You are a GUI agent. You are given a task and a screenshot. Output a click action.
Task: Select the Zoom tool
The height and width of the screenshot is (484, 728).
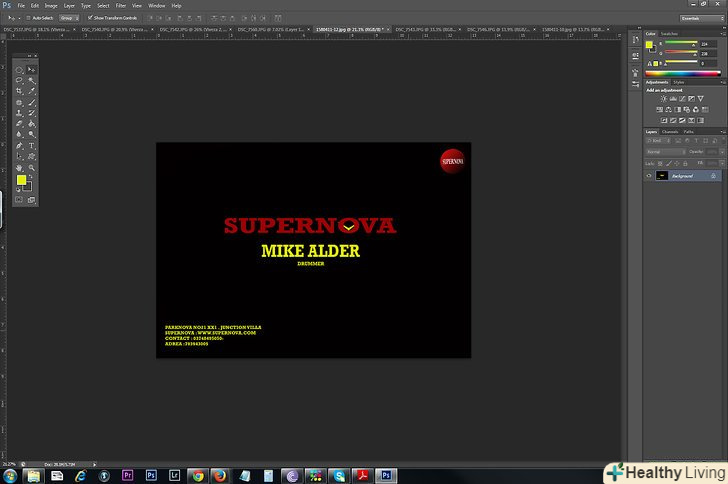(x=32, y=168)
